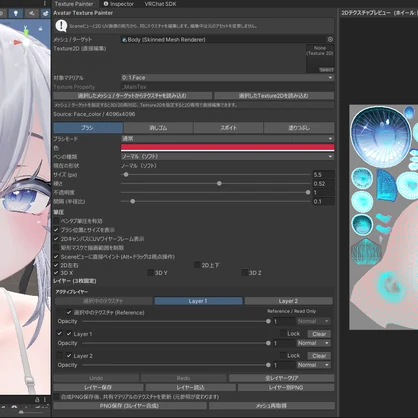Click the Select button in Texture2D slot
418x418 pixels.
click(326, 70)
